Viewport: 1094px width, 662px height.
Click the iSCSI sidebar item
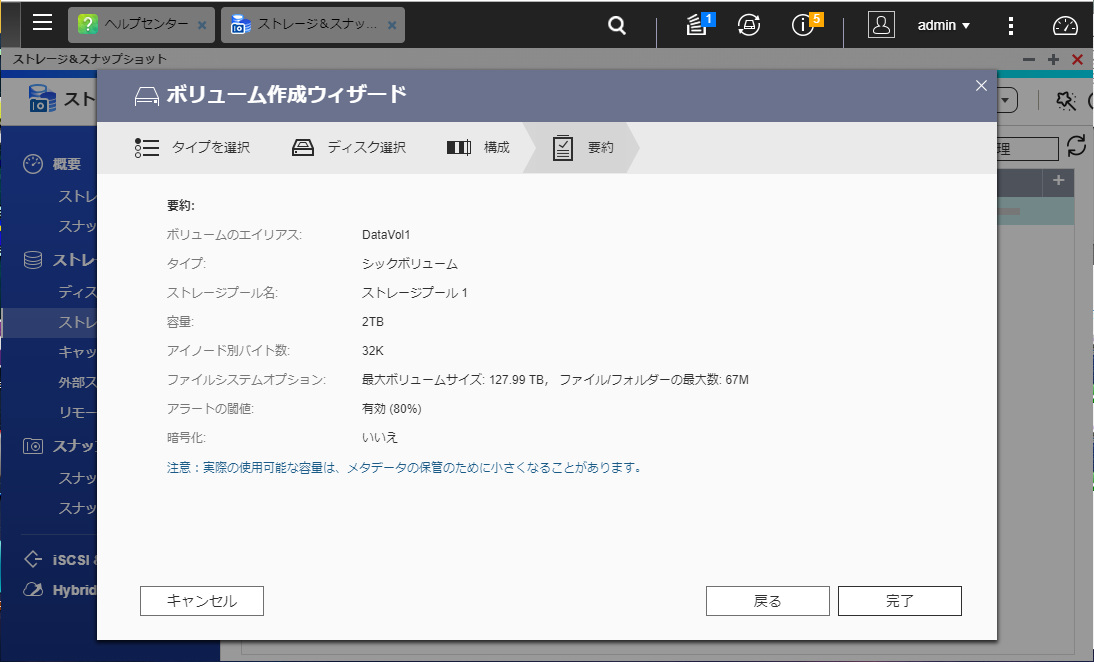click(60, 559)
